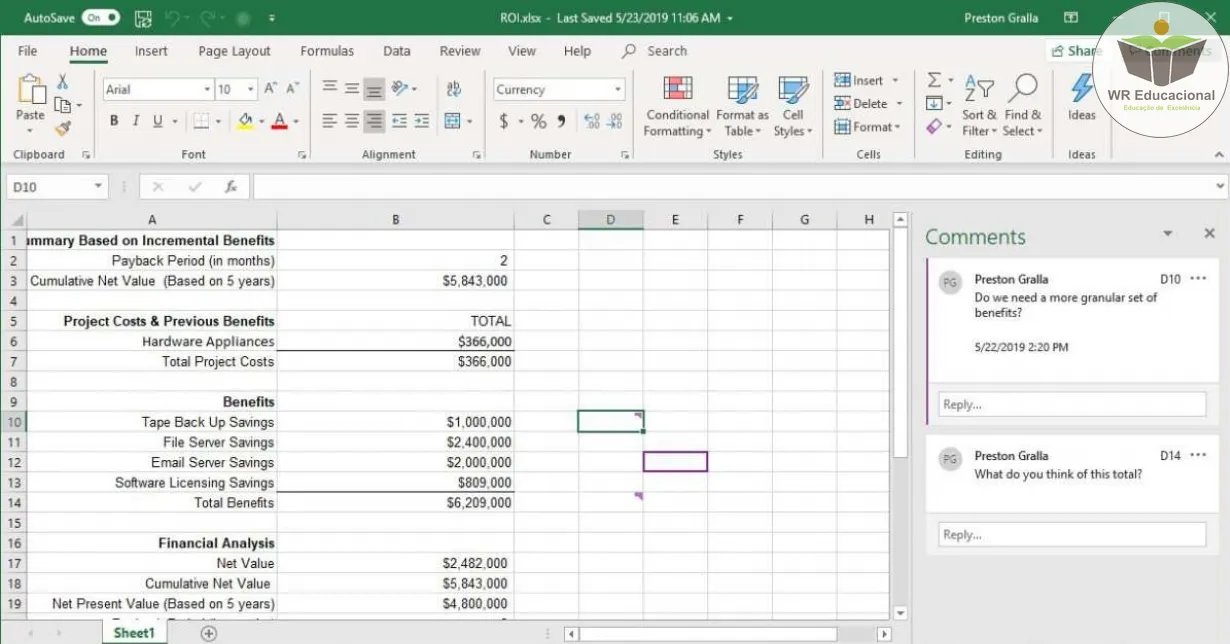Click the Reply field under D10 comment

pos(1071,405)
